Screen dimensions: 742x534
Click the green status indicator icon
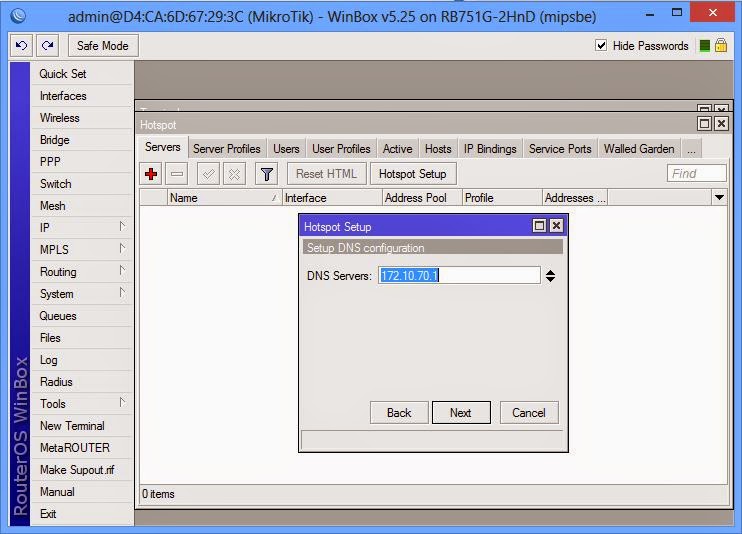[705, 45]
